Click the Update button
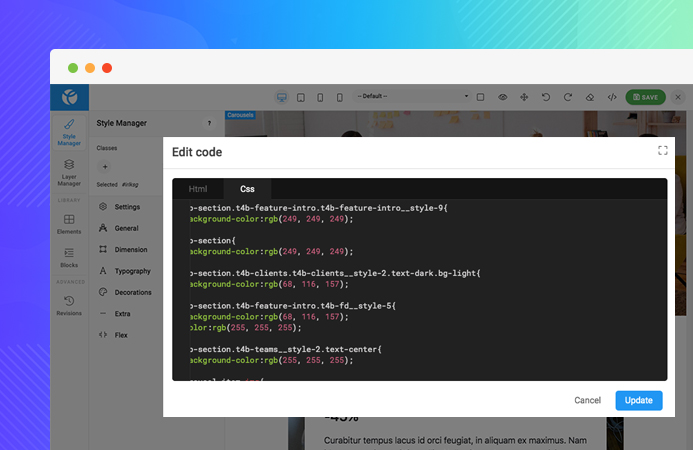Viewport: 693px width, 450px height. click(638, 400)
